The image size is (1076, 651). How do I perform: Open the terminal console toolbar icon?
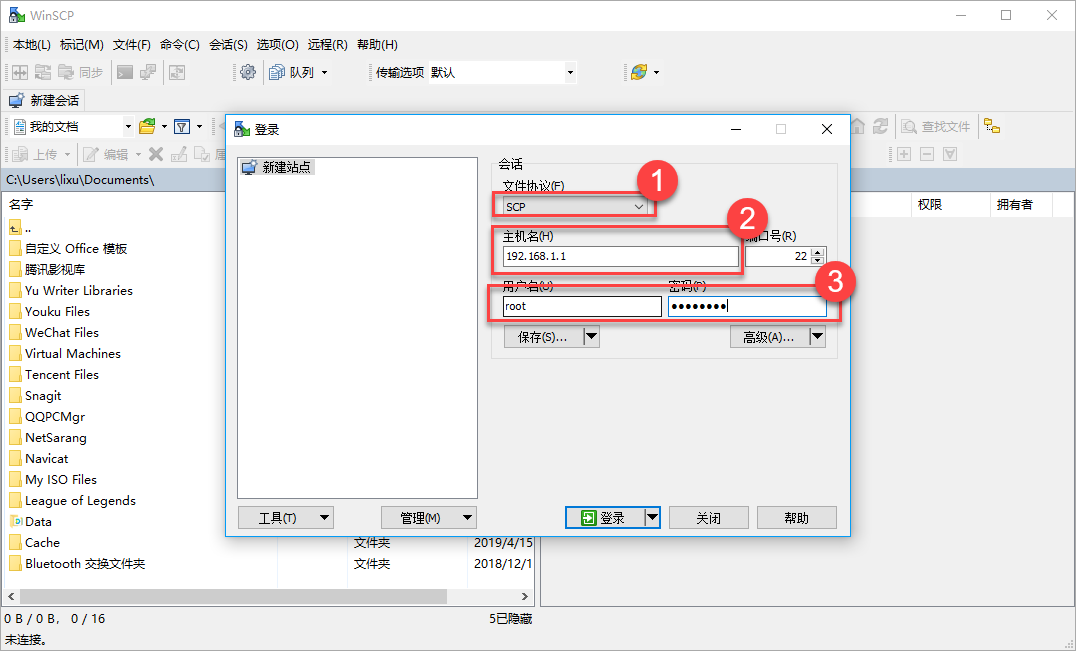point(125,72)
